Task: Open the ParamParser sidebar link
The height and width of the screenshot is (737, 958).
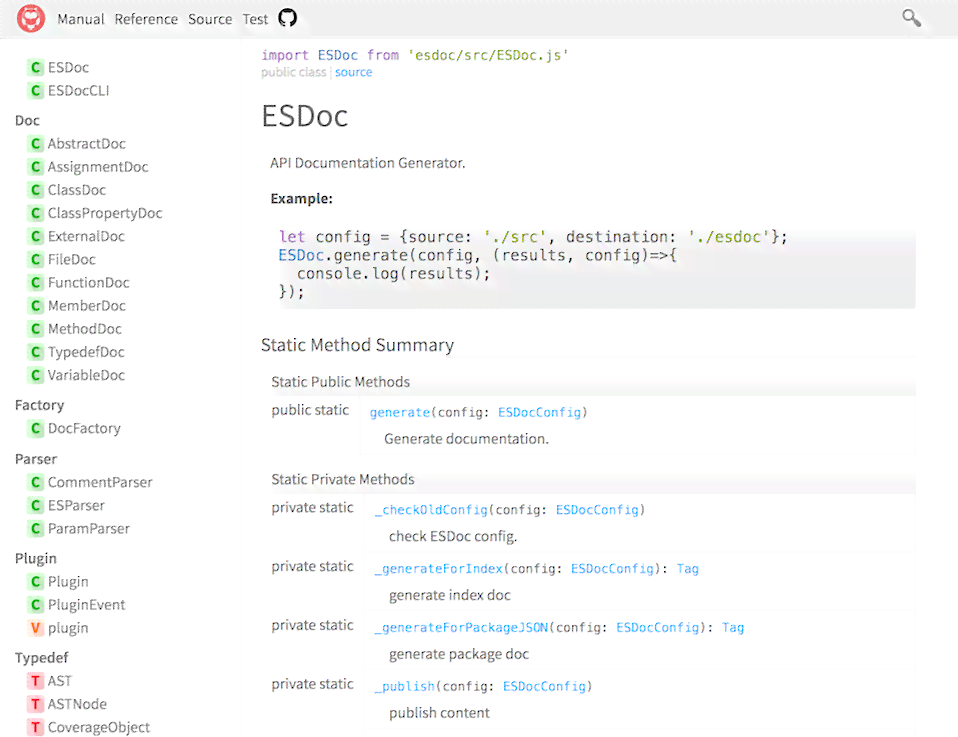Action: (x=89, y=529)
